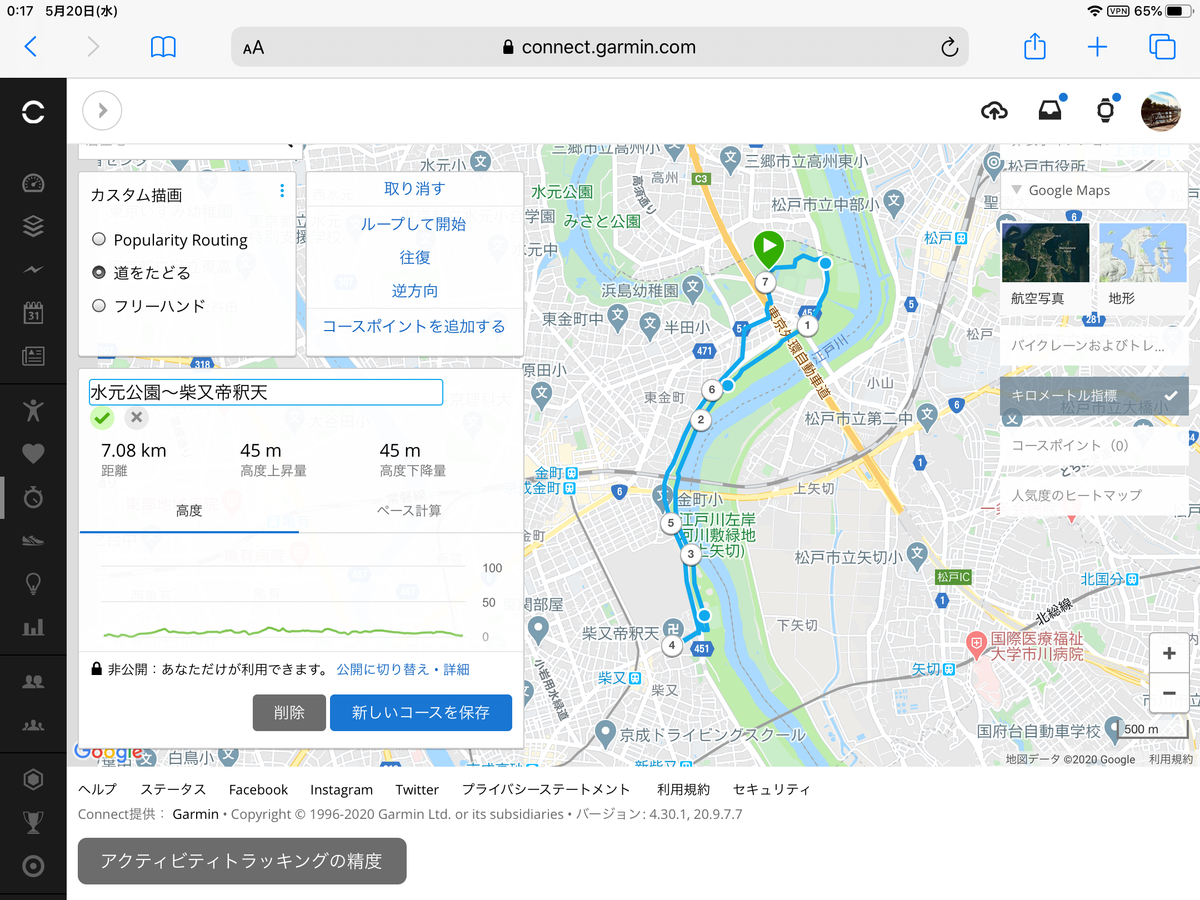Confirm course name with green check

[x=102, y=418]
